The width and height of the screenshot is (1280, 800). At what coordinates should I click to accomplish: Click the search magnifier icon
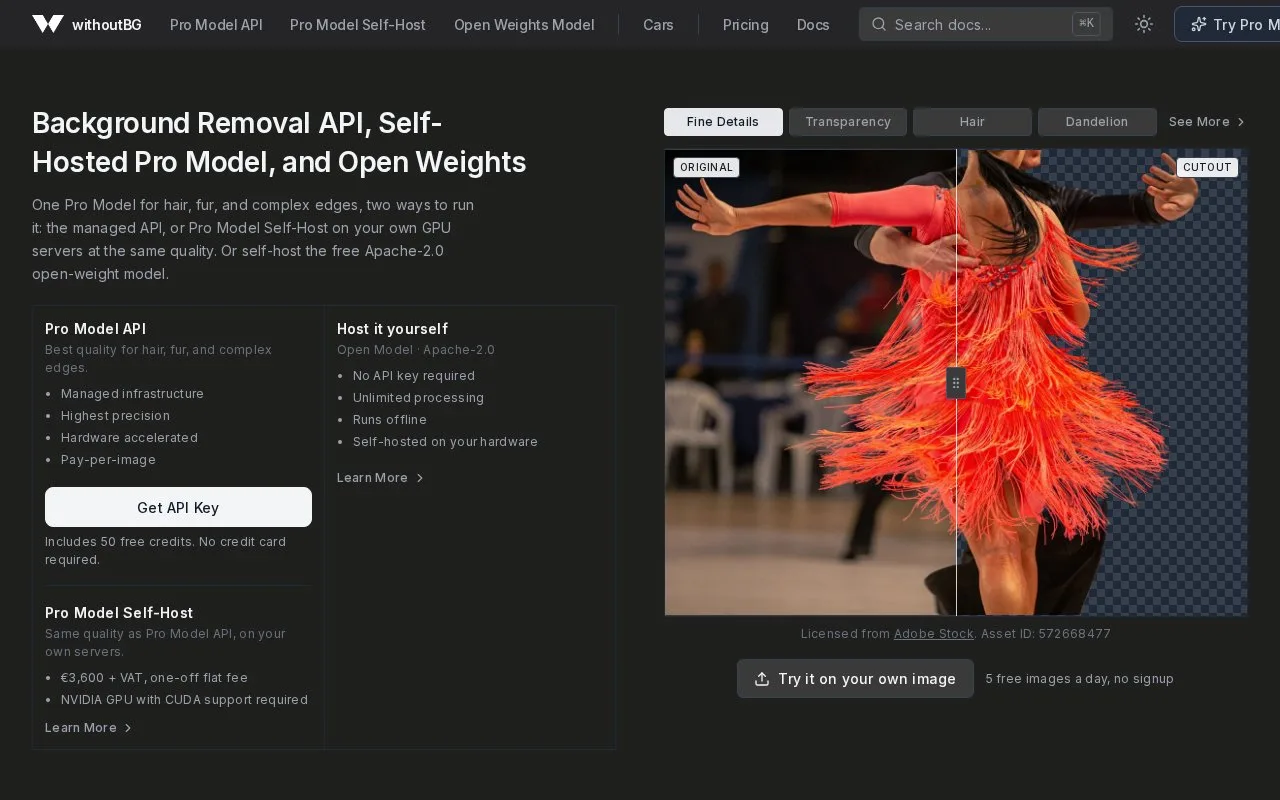pyautogui.click(x=879, y=24)
